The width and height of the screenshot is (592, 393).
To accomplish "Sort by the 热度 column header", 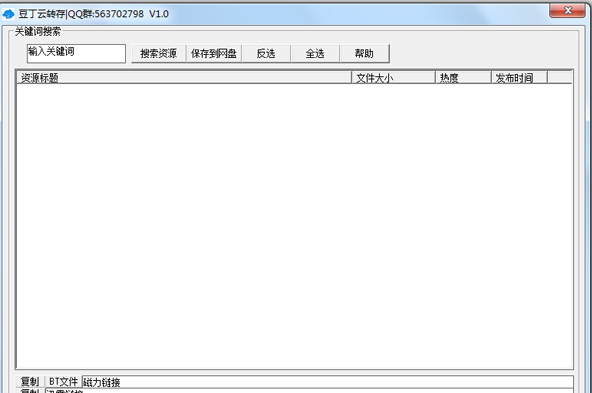I will 463,77.
